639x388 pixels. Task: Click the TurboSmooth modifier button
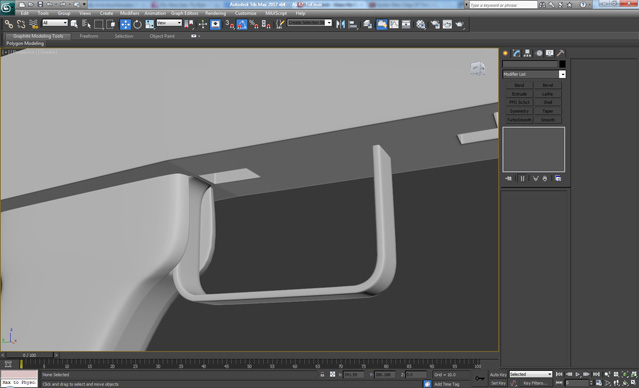pos(519,120)
